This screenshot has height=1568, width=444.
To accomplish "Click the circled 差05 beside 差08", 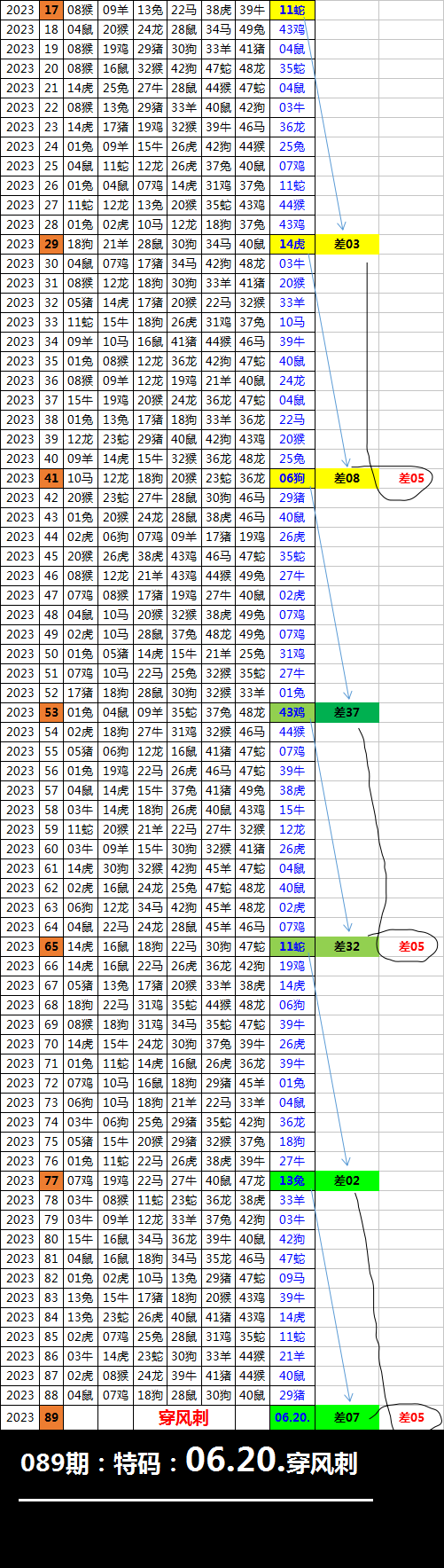I will click(411, 478).
